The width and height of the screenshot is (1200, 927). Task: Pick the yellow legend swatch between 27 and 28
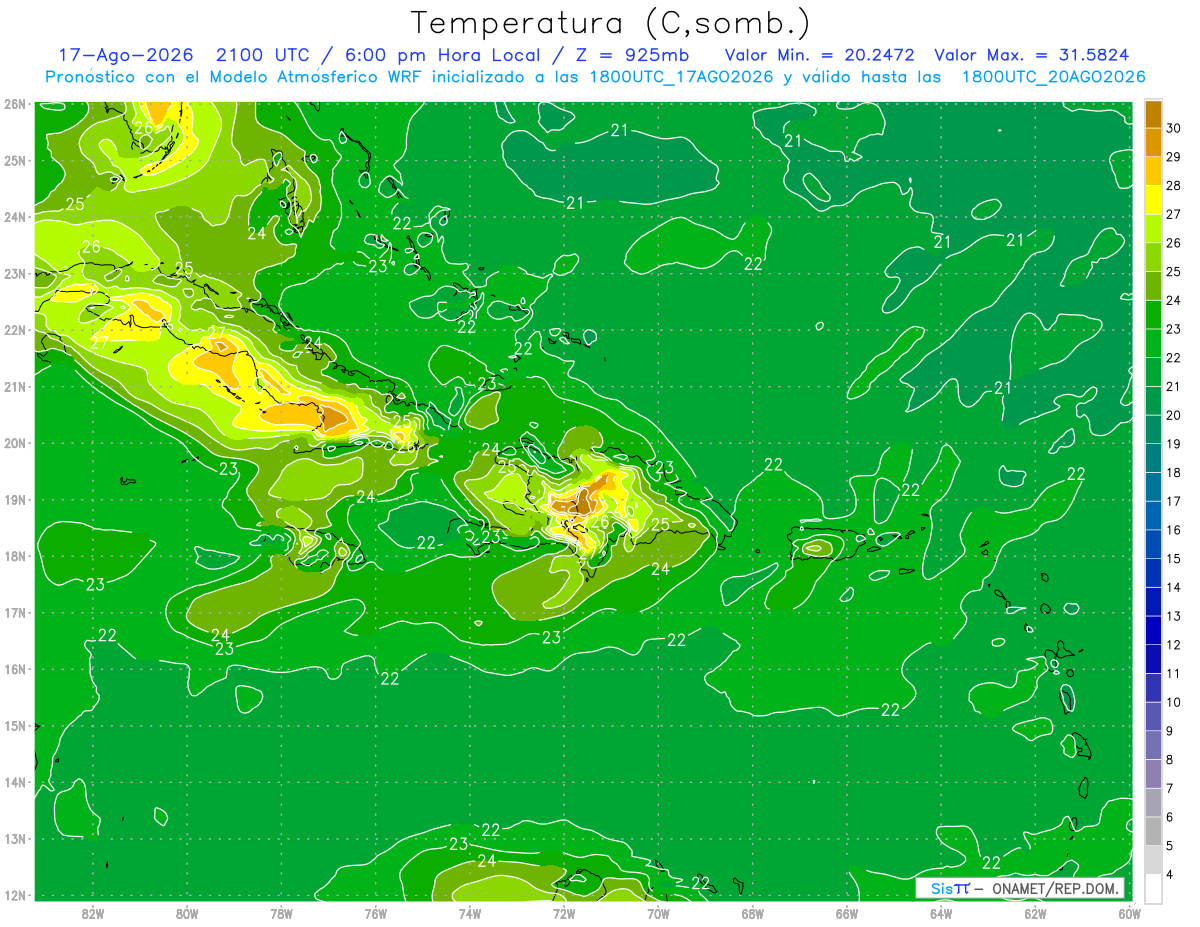[1153, 200]
